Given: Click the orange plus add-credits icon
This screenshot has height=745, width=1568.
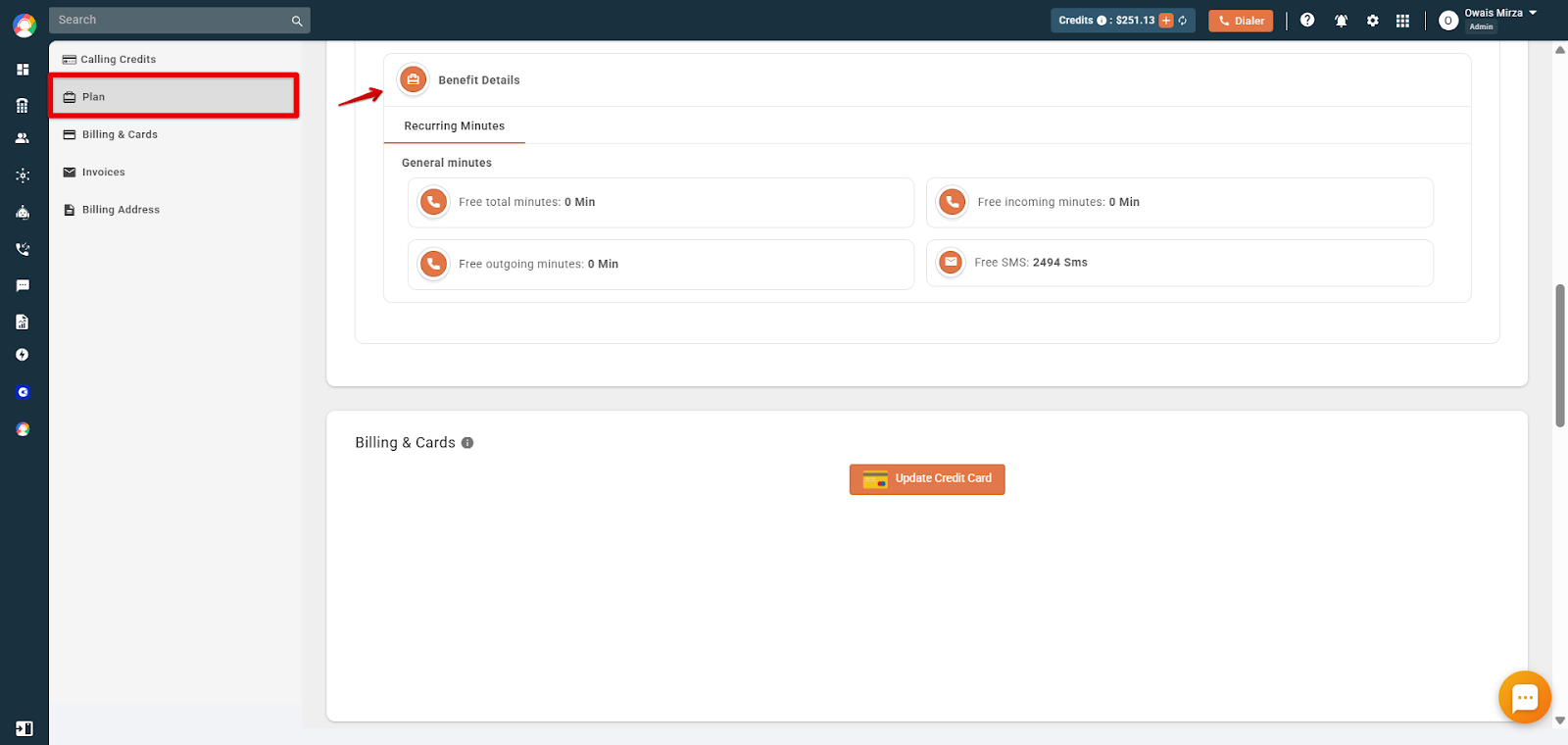Looking at the screenshot, I should [x=1166, y=21].
